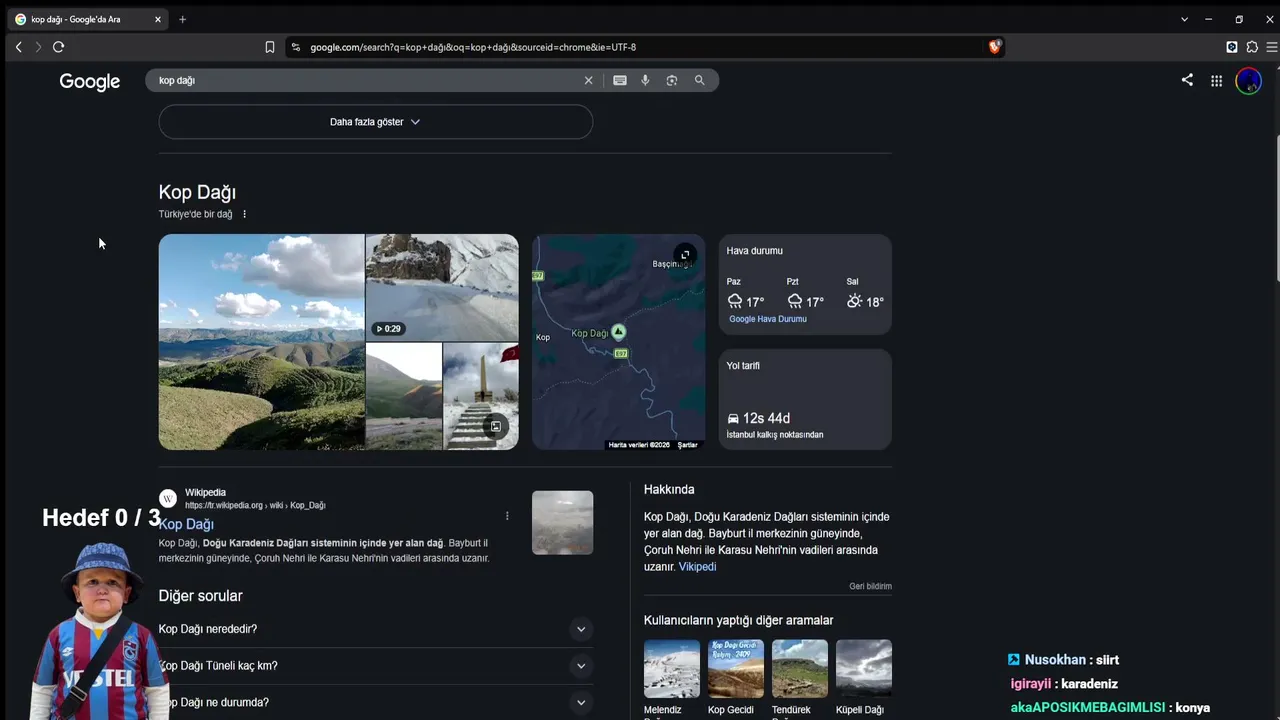Click the '12s 44d' driving time
The image size is (1280, 720).
coord(766,418)
